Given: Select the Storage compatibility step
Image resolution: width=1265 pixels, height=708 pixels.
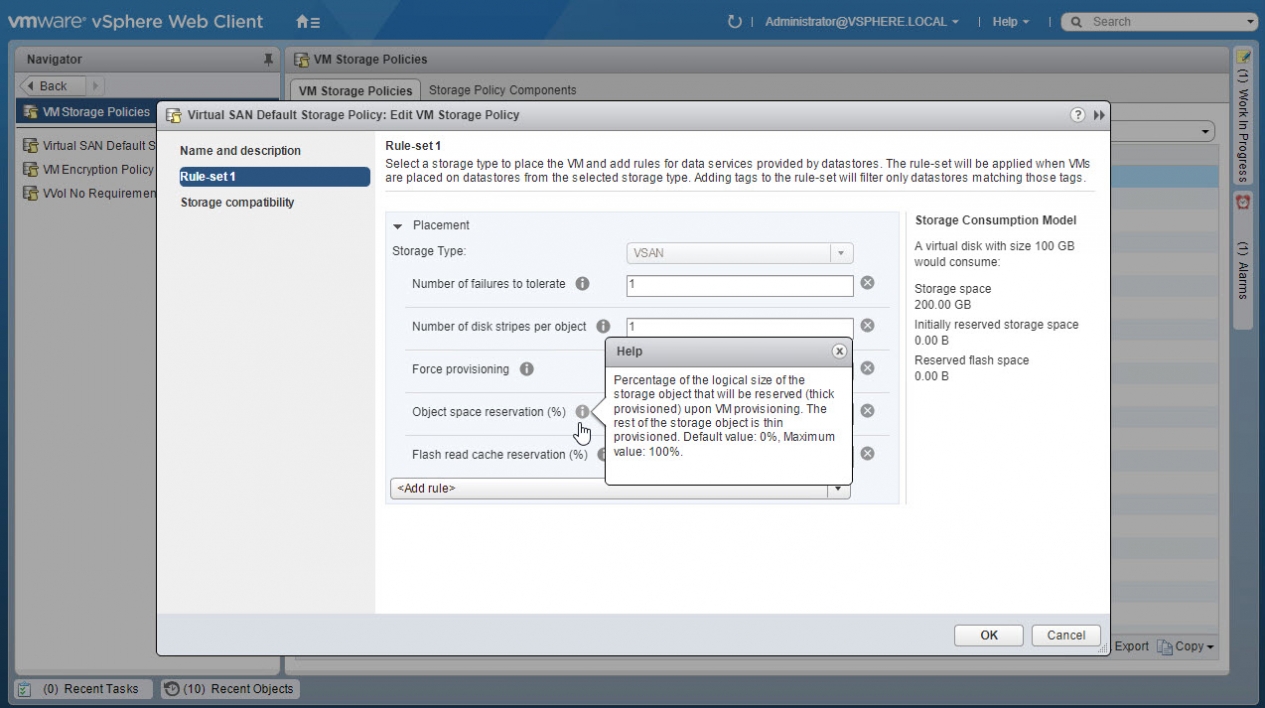Looking at the screenshot, I should pyautogui.click(x=237, y=202).
